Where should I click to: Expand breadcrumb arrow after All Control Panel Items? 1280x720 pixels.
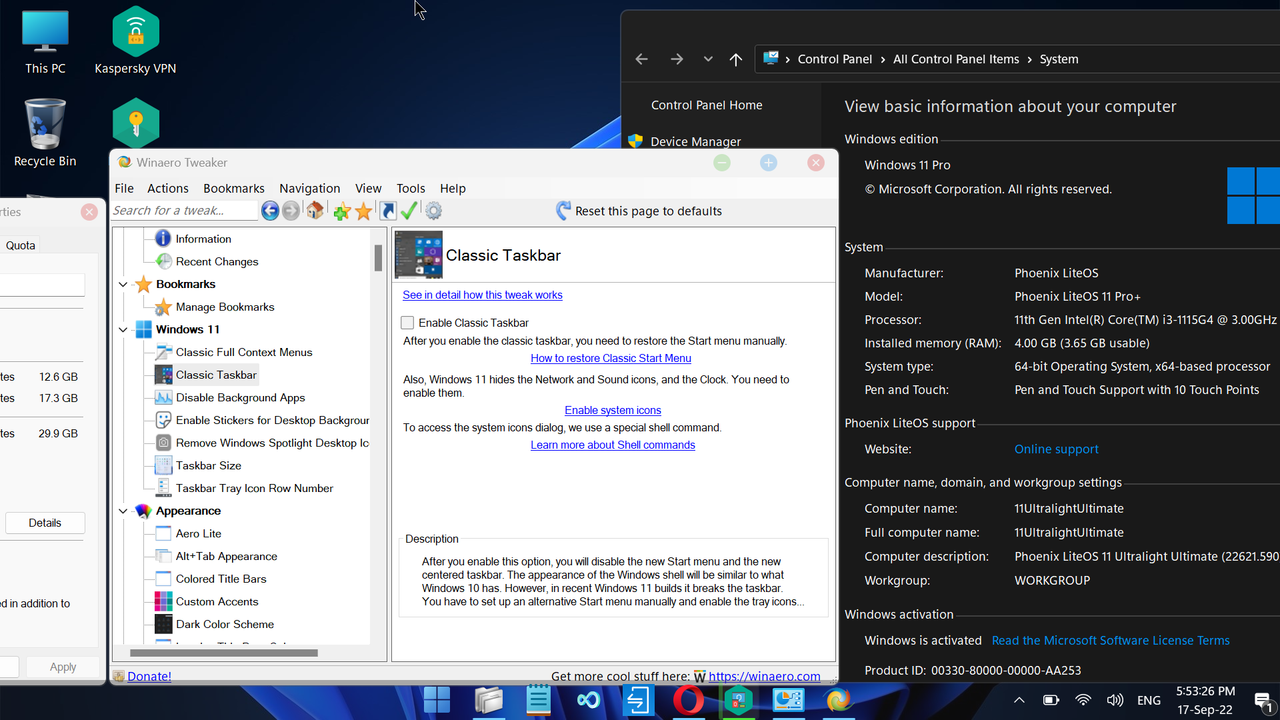(x=1029, y=59)
